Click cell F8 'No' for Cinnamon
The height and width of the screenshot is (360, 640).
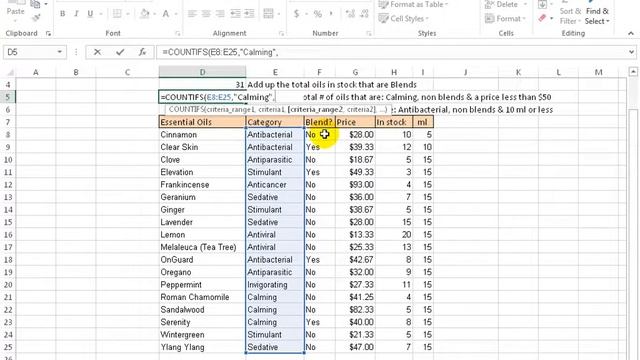click(320, 134)
